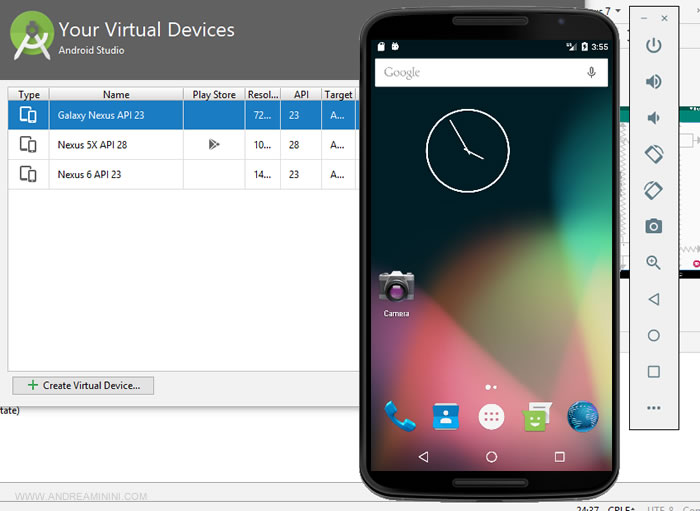
Task: Tap the microphone in Google search bar
Action: click(x=592, y=72)
